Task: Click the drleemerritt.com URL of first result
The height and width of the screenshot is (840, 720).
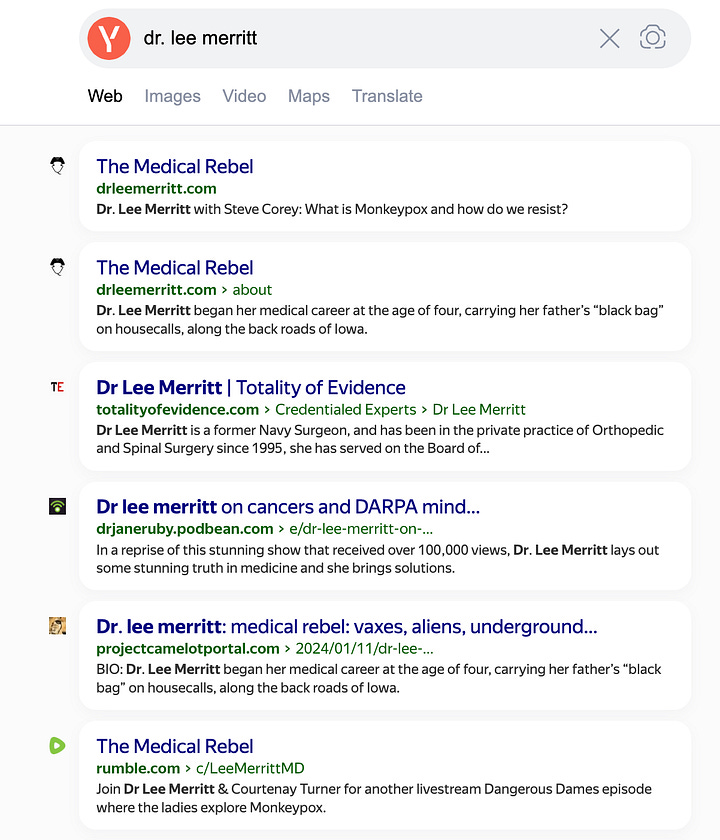Action: [156, 189]
